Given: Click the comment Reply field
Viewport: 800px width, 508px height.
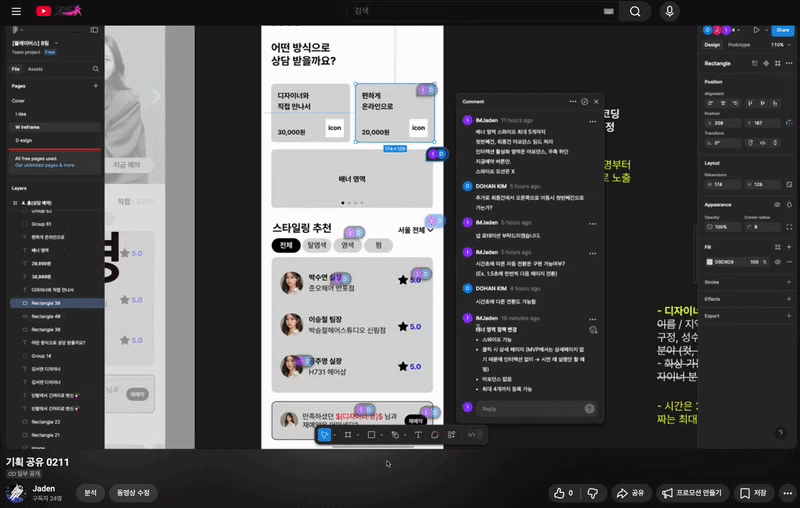Looking at the screenshot, I should pos(535,409).
